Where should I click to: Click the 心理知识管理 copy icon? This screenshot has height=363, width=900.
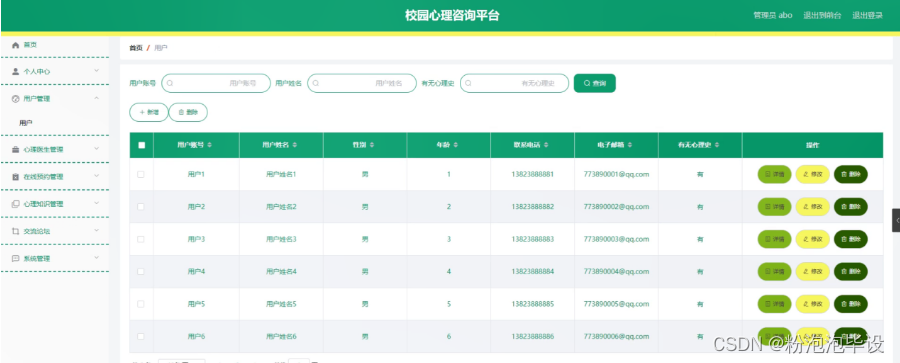click(x=15, y=204)
